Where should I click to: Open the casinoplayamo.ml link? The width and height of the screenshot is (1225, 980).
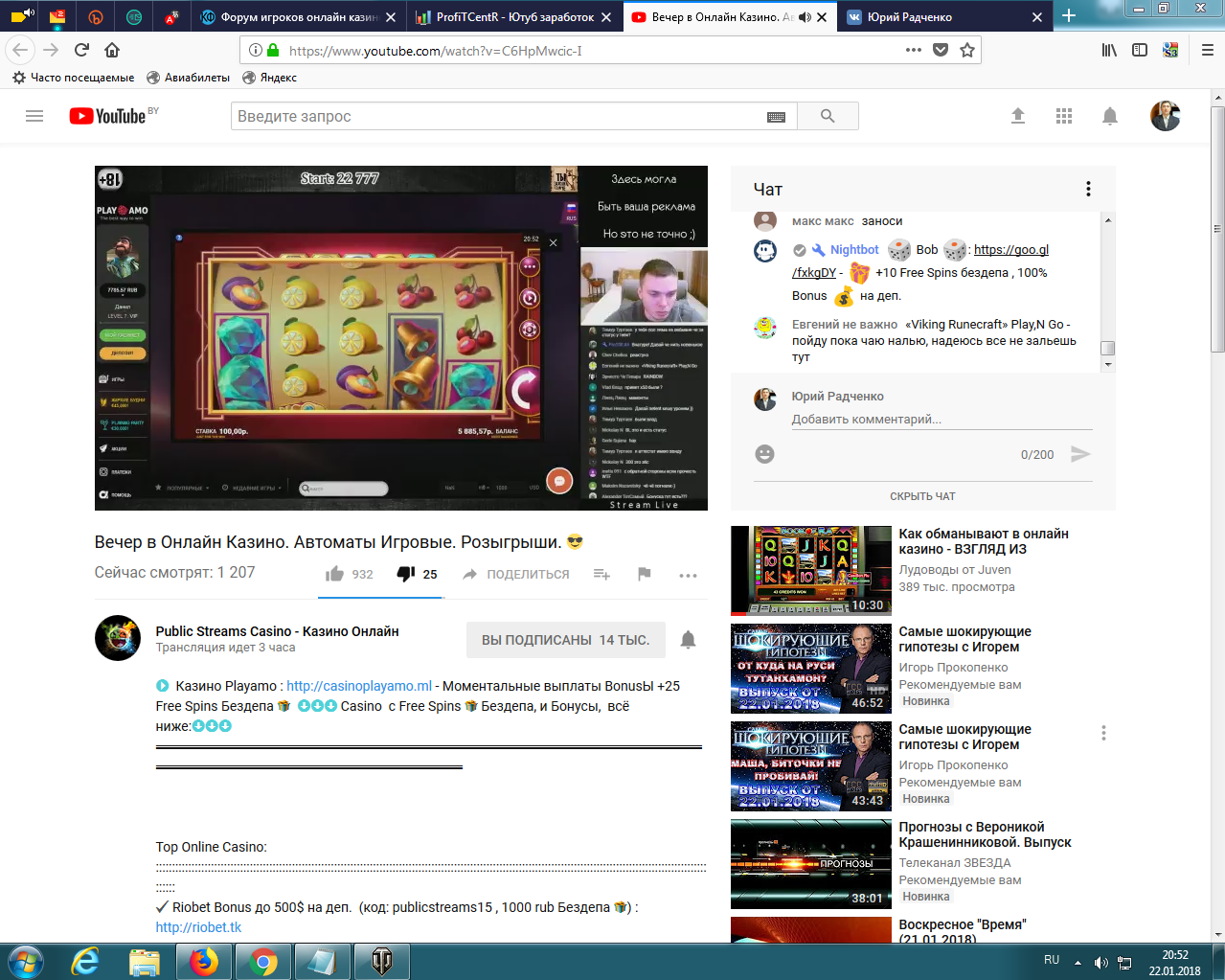(x=359, y=686)
